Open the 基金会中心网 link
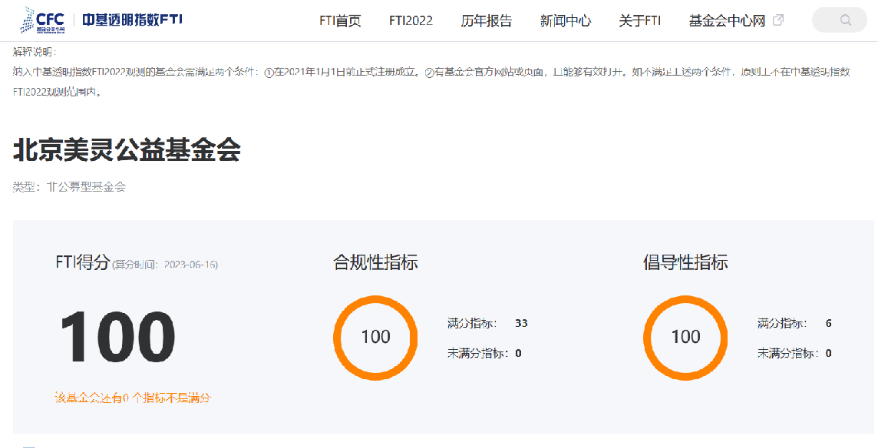This screenshot has width=890, height=448. click(x=727, y=21)
